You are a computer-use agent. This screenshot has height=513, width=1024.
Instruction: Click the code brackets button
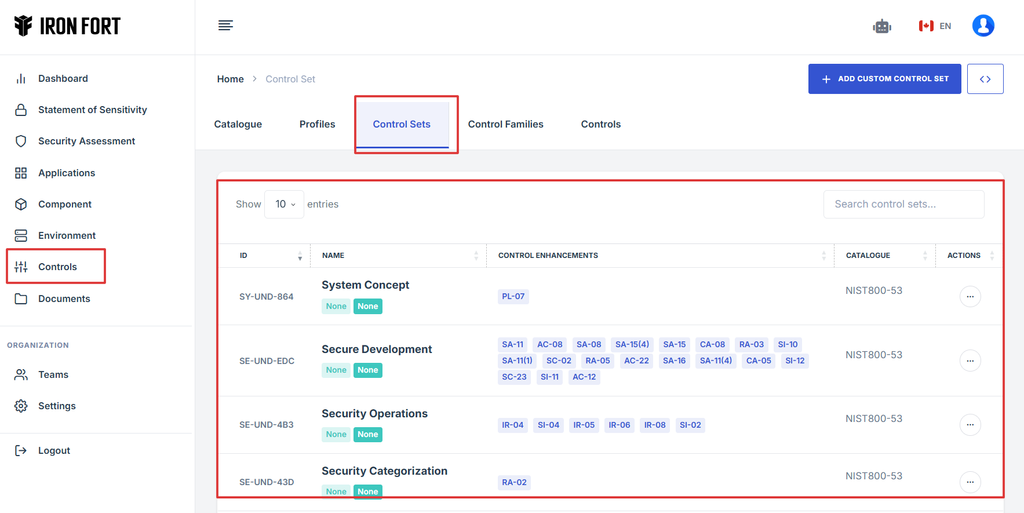coord(984,79)
